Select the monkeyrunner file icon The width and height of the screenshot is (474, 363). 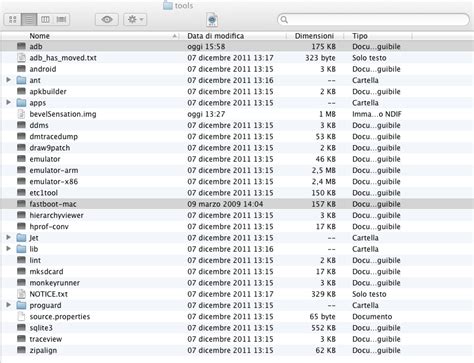(21, 283)
